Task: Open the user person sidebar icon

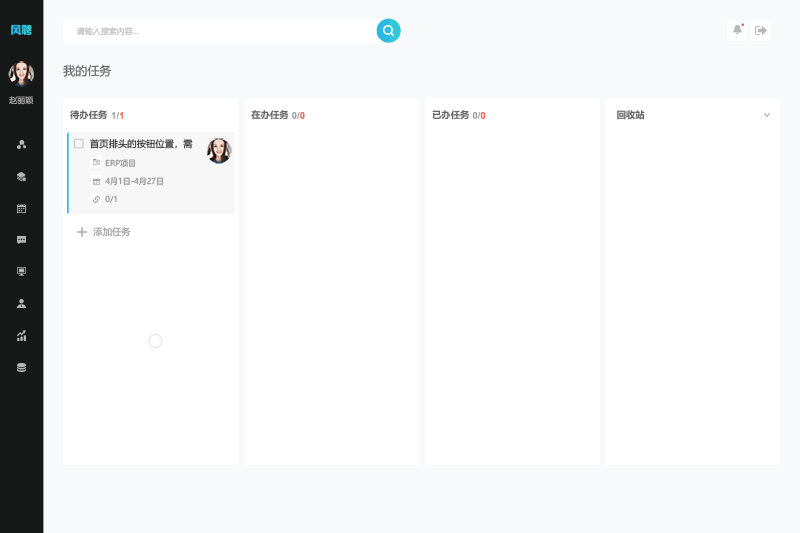Action: click(21, 304)
